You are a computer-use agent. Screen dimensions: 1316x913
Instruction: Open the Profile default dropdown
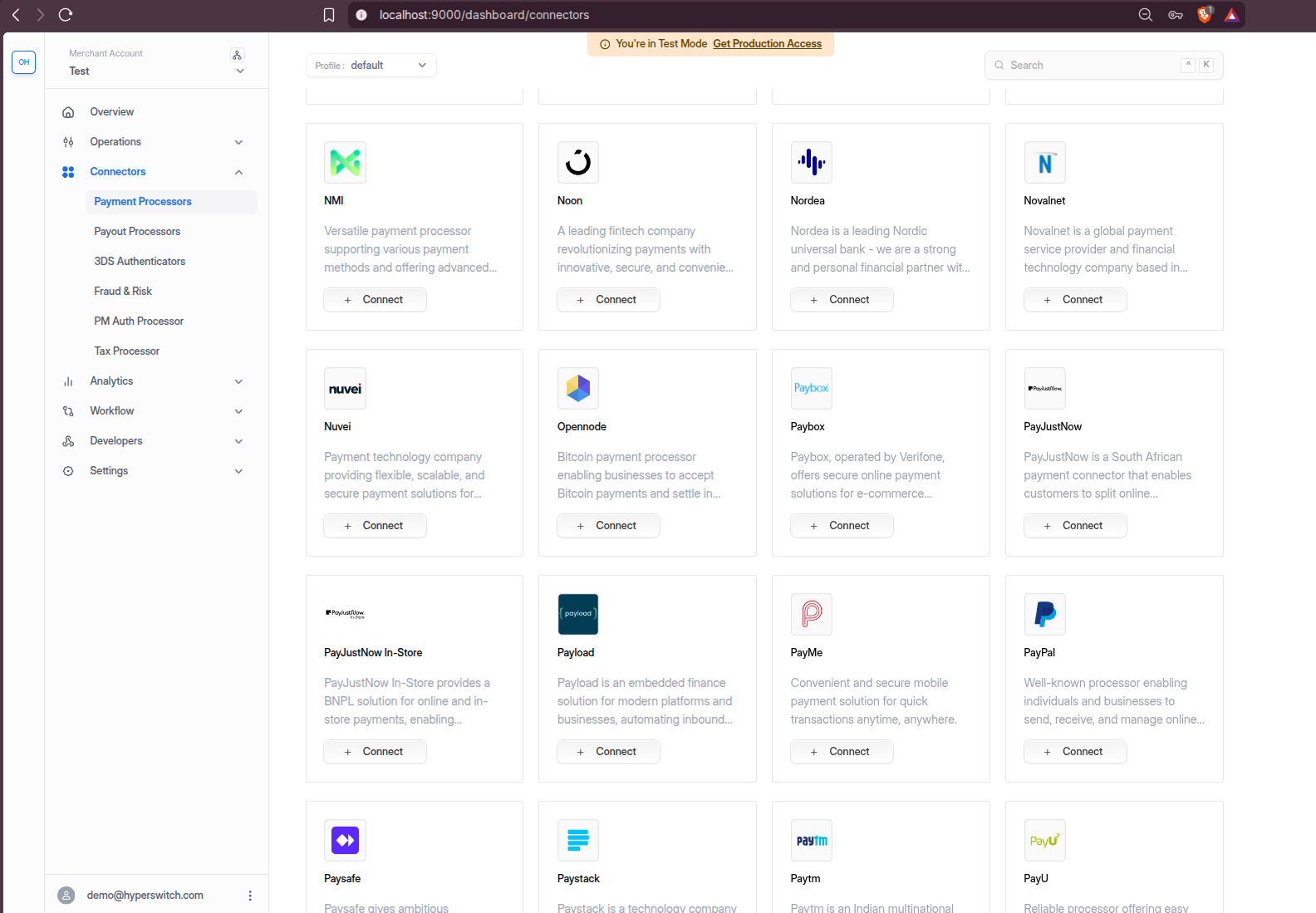coord(371,66)
